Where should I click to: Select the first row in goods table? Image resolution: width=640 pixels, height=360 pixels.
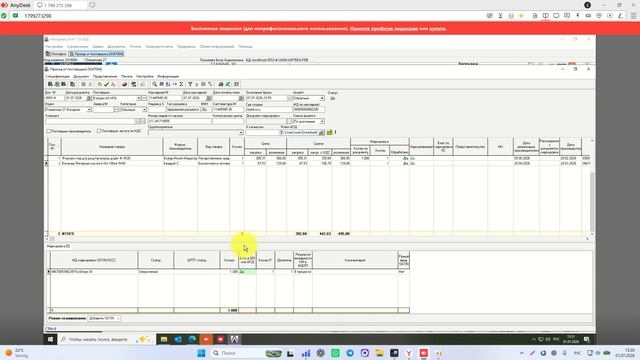click(318, 158)
